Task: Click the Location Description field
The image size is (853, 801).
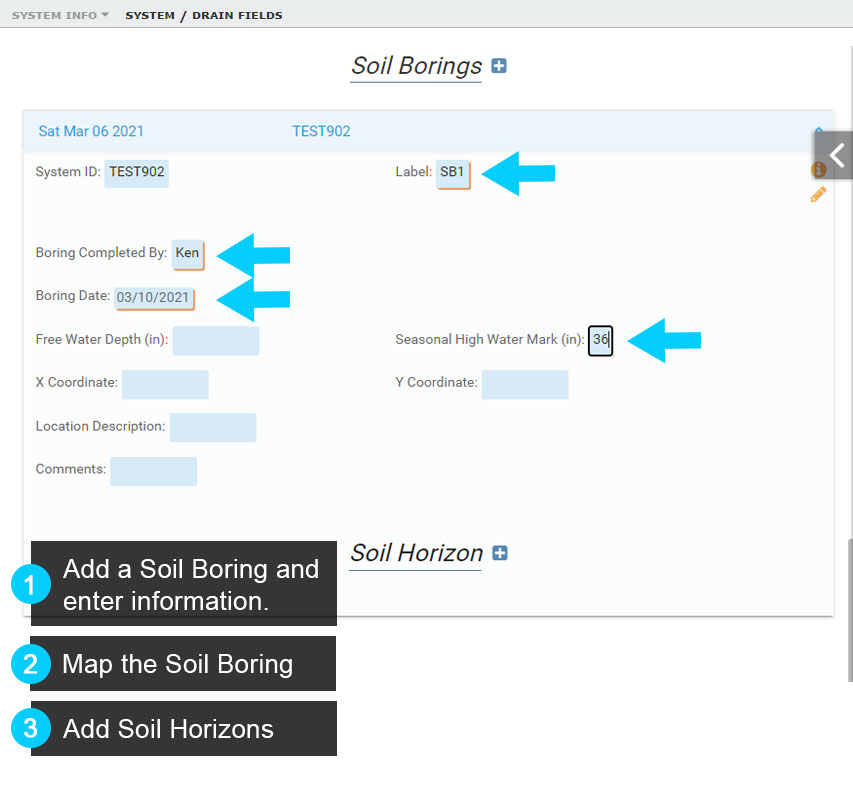Action: [x=213, y=427]
